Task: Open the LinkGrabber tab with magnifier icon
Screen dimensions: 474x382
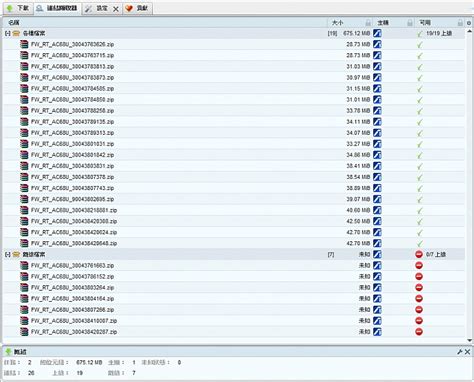Action: (x=57, y=8)
